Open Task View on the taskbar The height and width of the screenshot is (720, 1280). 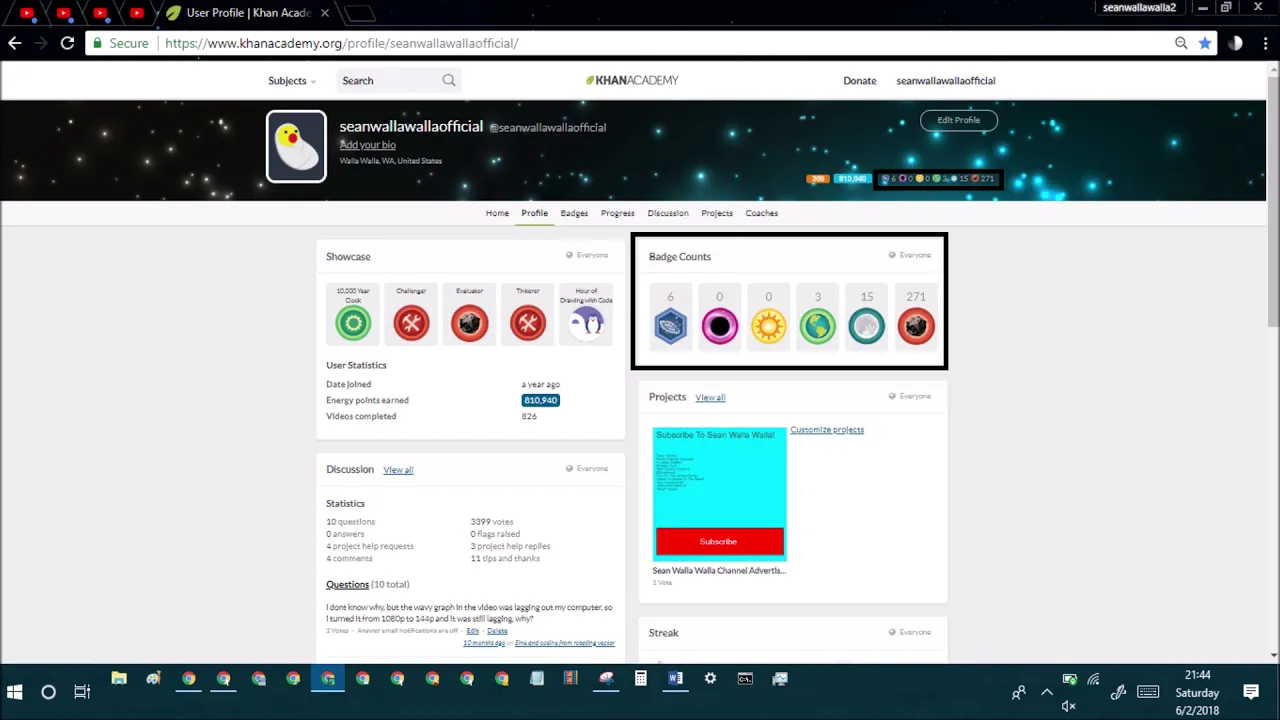(82, 692)
